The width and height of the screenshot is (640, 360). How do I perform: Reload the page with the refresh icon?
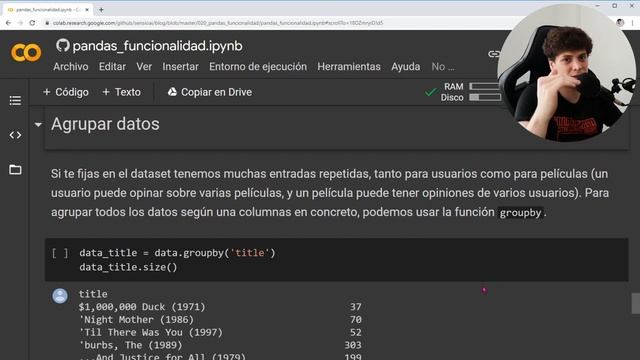[32, 23]
